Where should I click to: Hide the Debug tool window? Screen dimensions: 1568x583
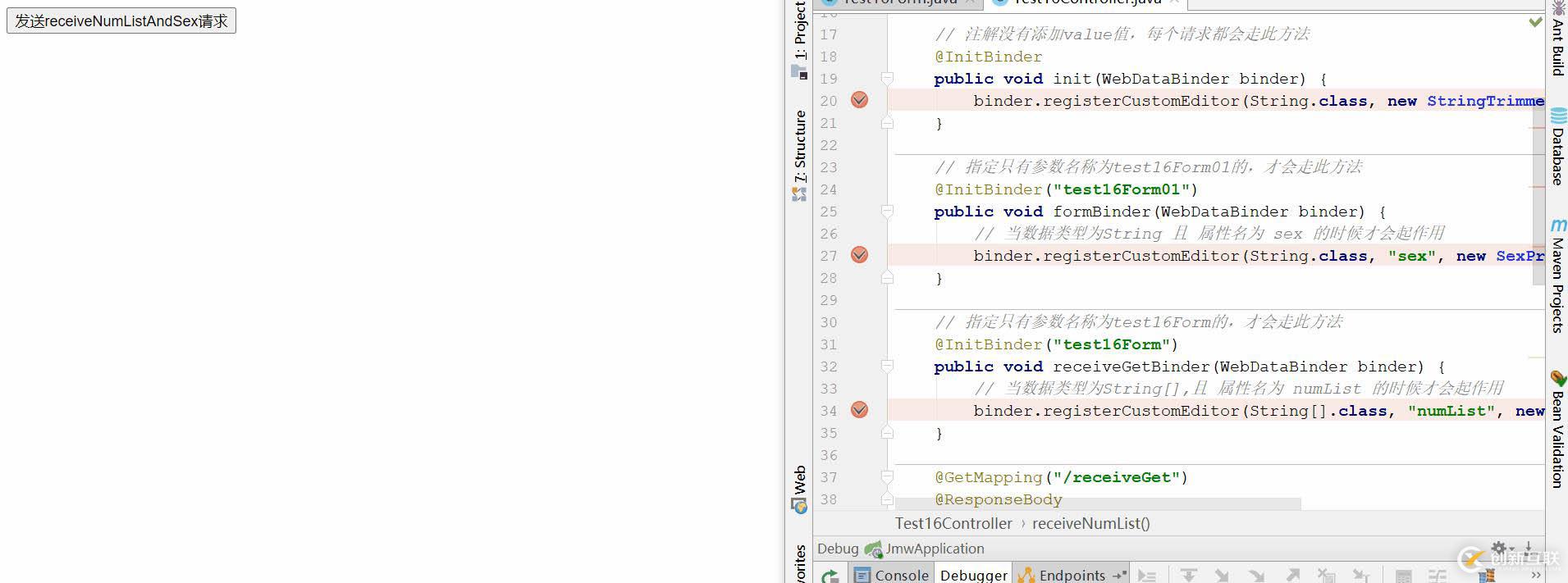pyautogui.click(x=1529, y=547)
